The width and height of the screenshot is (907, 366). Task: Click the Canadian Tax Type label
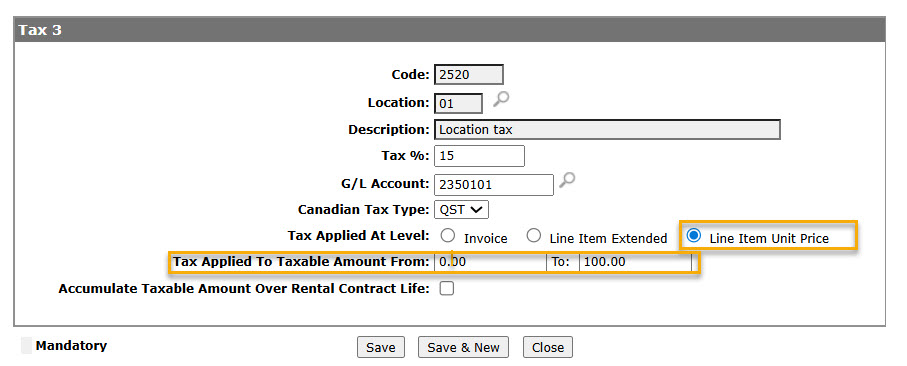pyautogui.click(x=364, y=209)
